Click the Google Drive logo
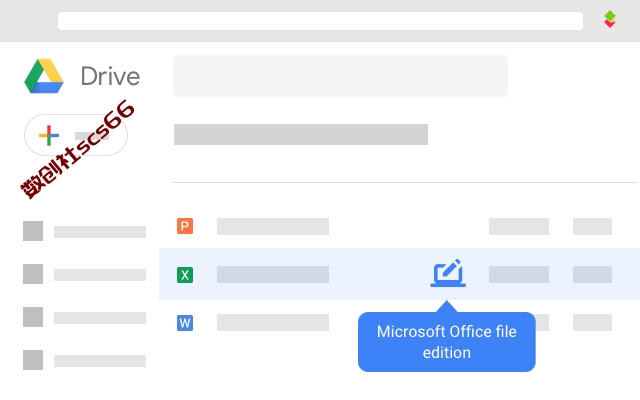The height and width of the screenshot is (400, 640). (x=44, y=76)
